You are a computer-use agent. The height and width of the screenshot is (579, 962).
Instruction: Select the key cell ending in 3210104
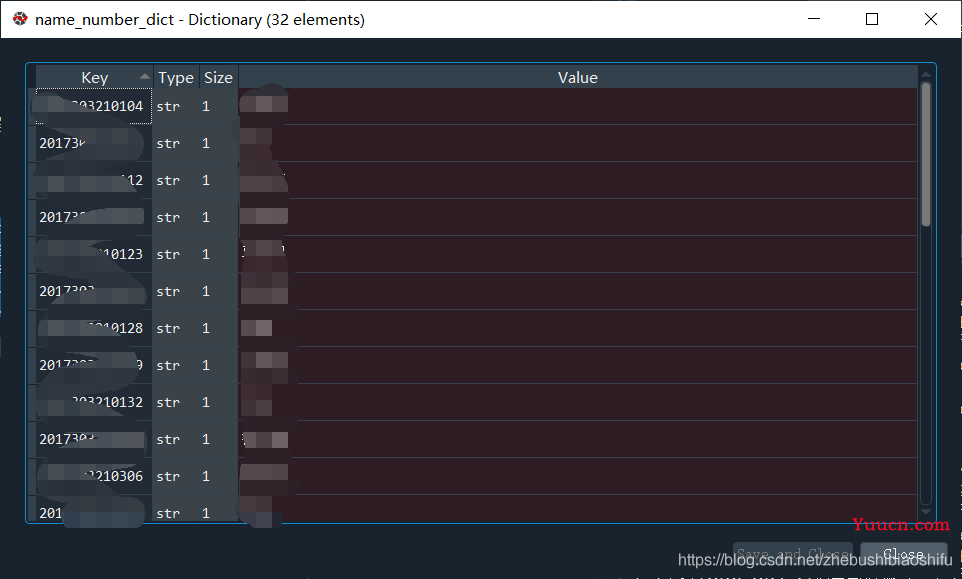click(x=94, y=106)
